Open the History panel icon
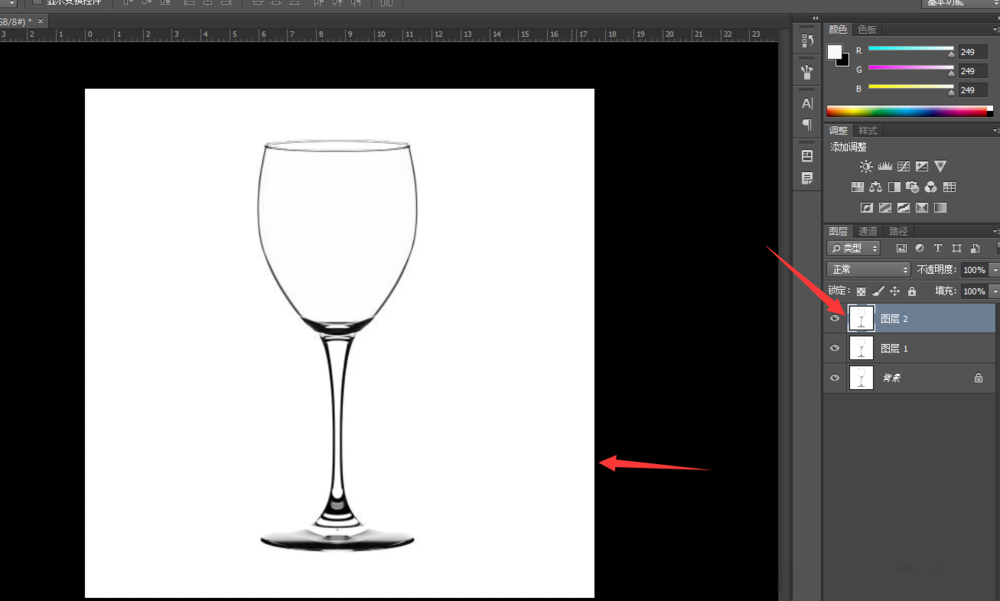The width and height of the screenshot is (1000, 601). point(807,41)
